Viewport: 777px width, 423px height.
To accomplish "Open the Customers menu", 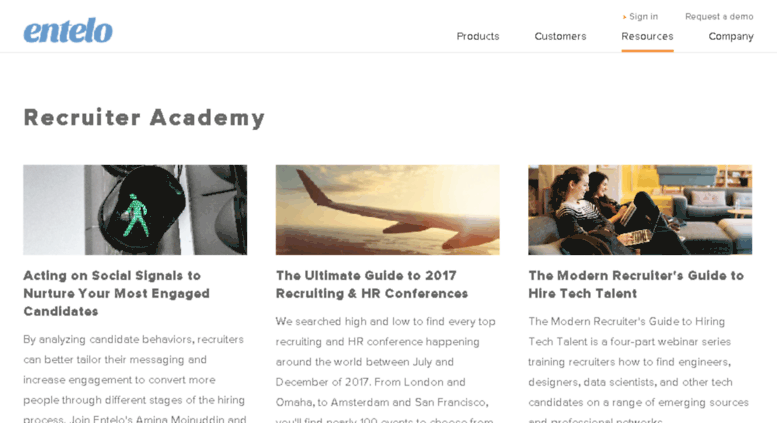I will [560, 36].
